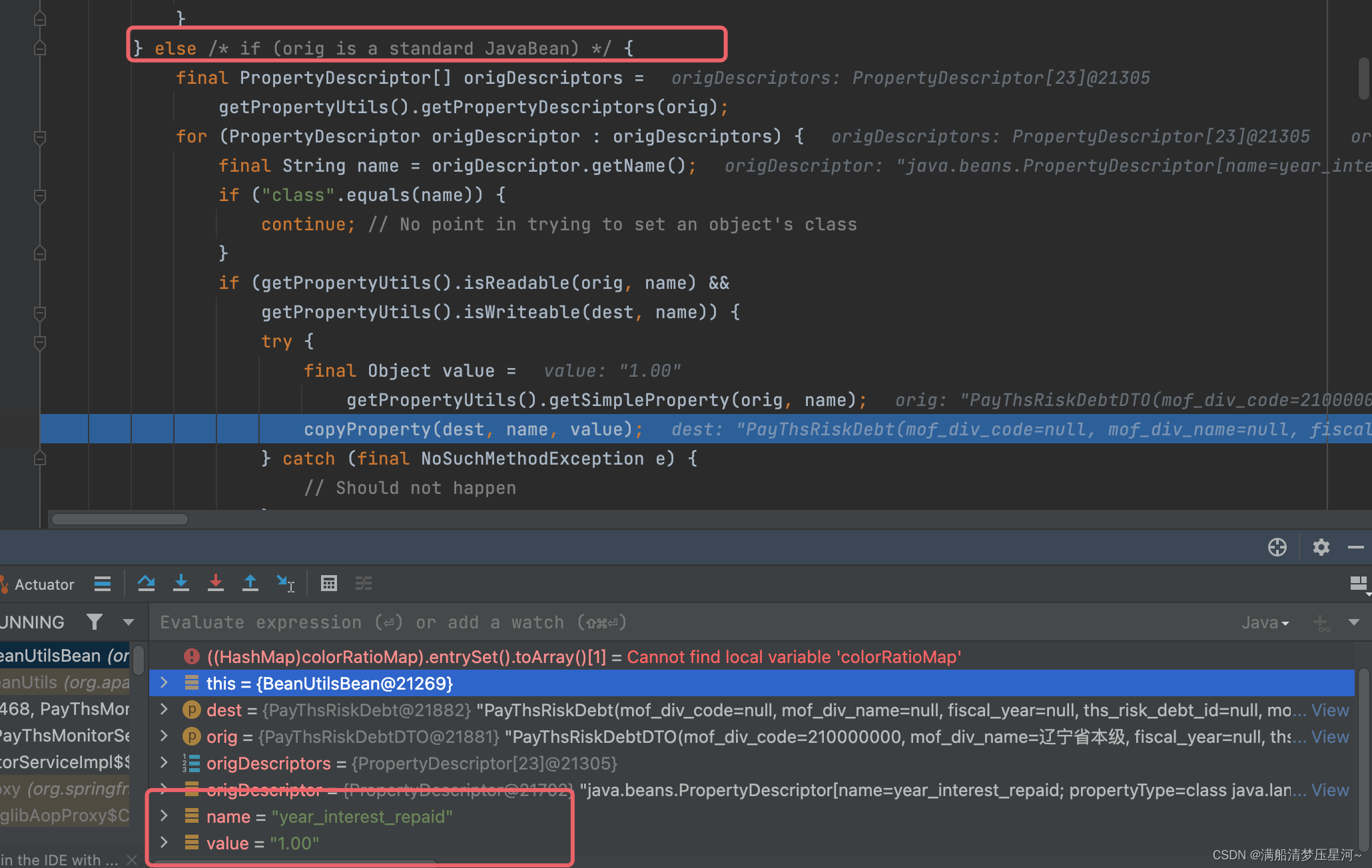Image resolution: width=1372 pixels, height=868 pixels.
Task: Click the Step Into icon
Action: 181,584
